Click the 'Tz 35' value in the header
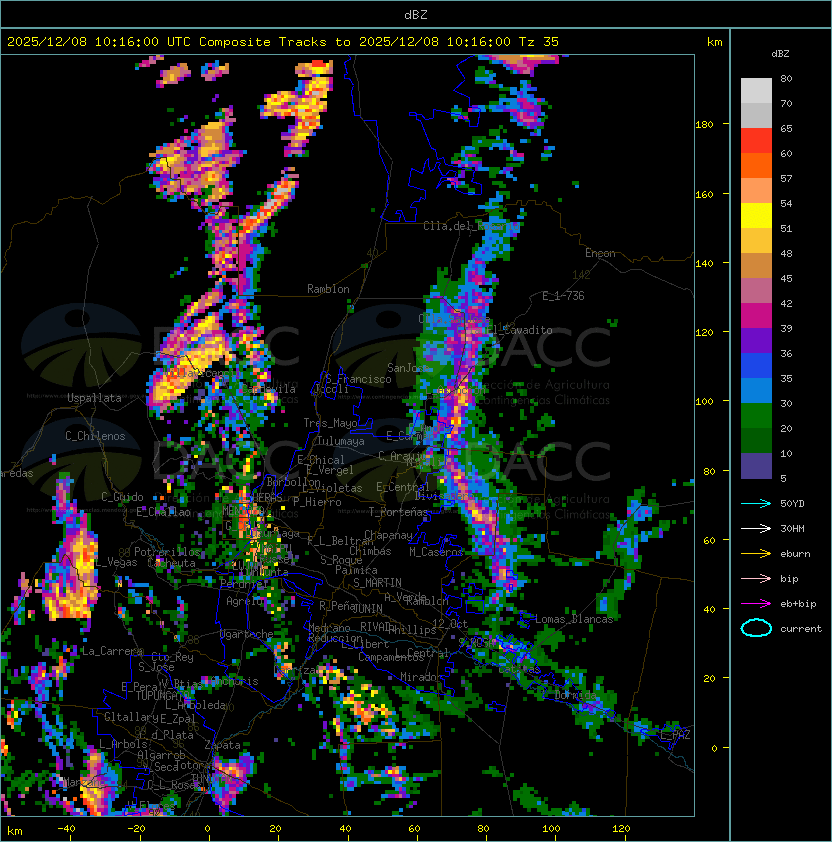Viewport: 832px width, 842px height. [x=539, y=42]
